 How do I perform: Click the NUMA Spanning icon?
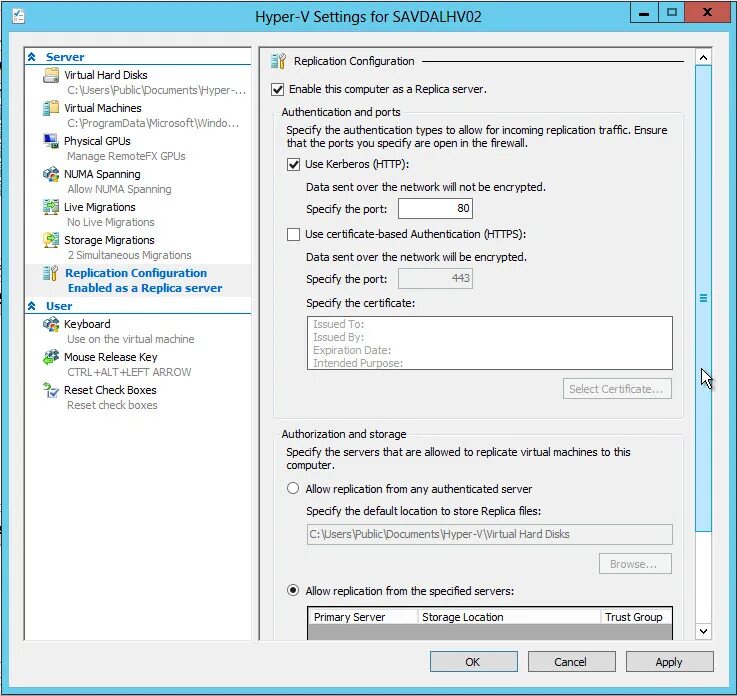51,174
